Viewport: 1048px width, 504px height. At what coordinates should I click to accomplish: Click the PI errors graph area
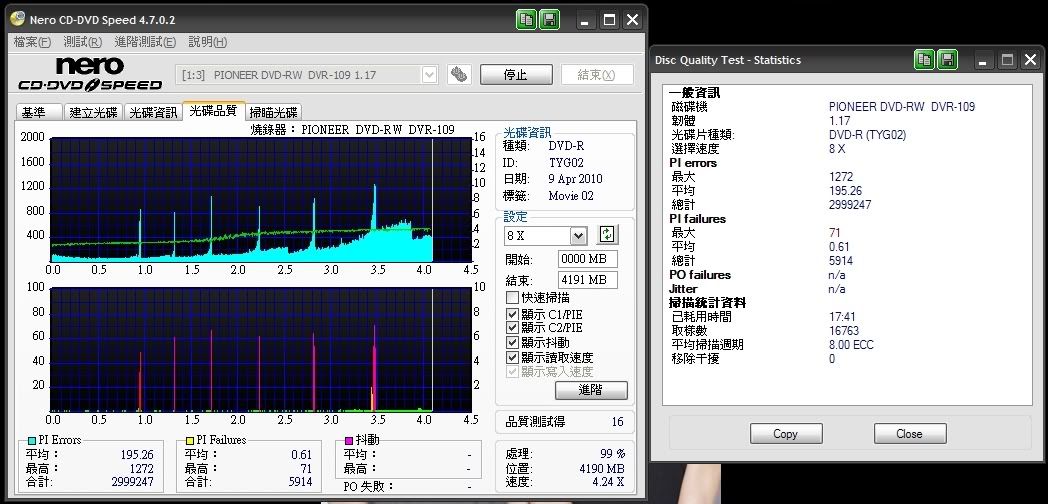pos(261,199)
